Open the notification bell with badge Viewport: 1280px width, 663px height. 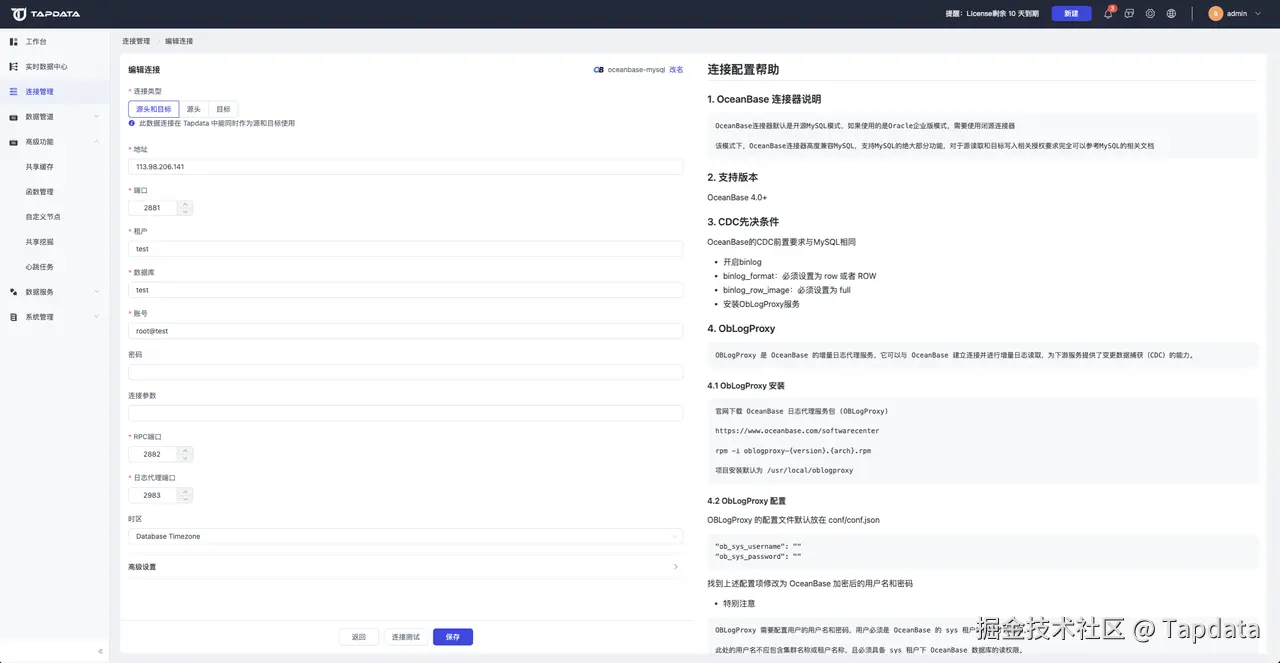[x=1108, y=13]
